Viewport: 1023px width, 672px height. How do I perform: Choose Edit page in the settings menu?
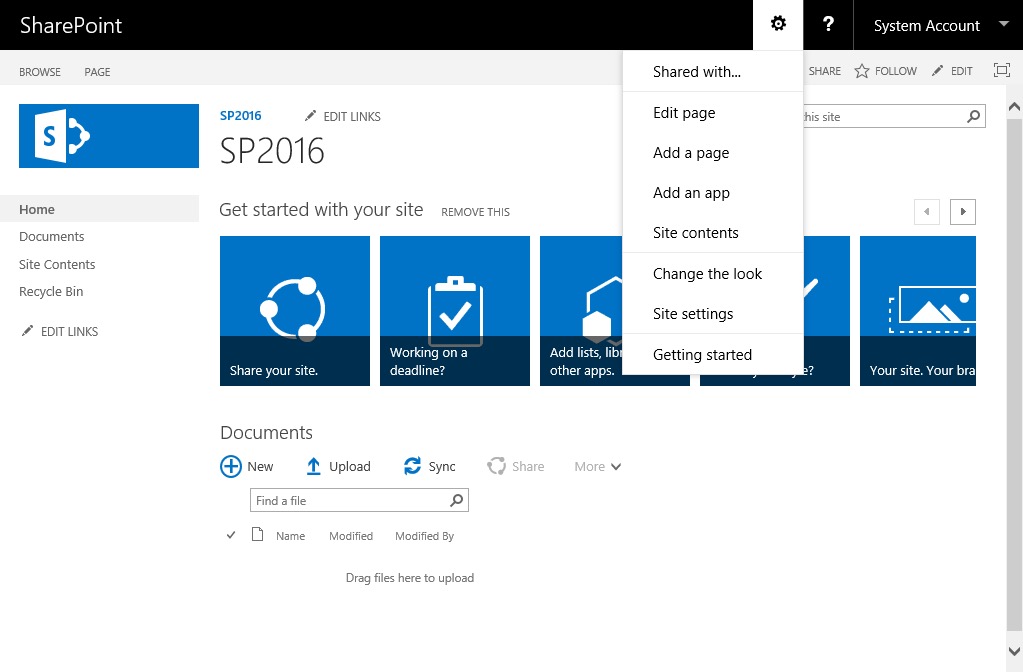point(712,113)
